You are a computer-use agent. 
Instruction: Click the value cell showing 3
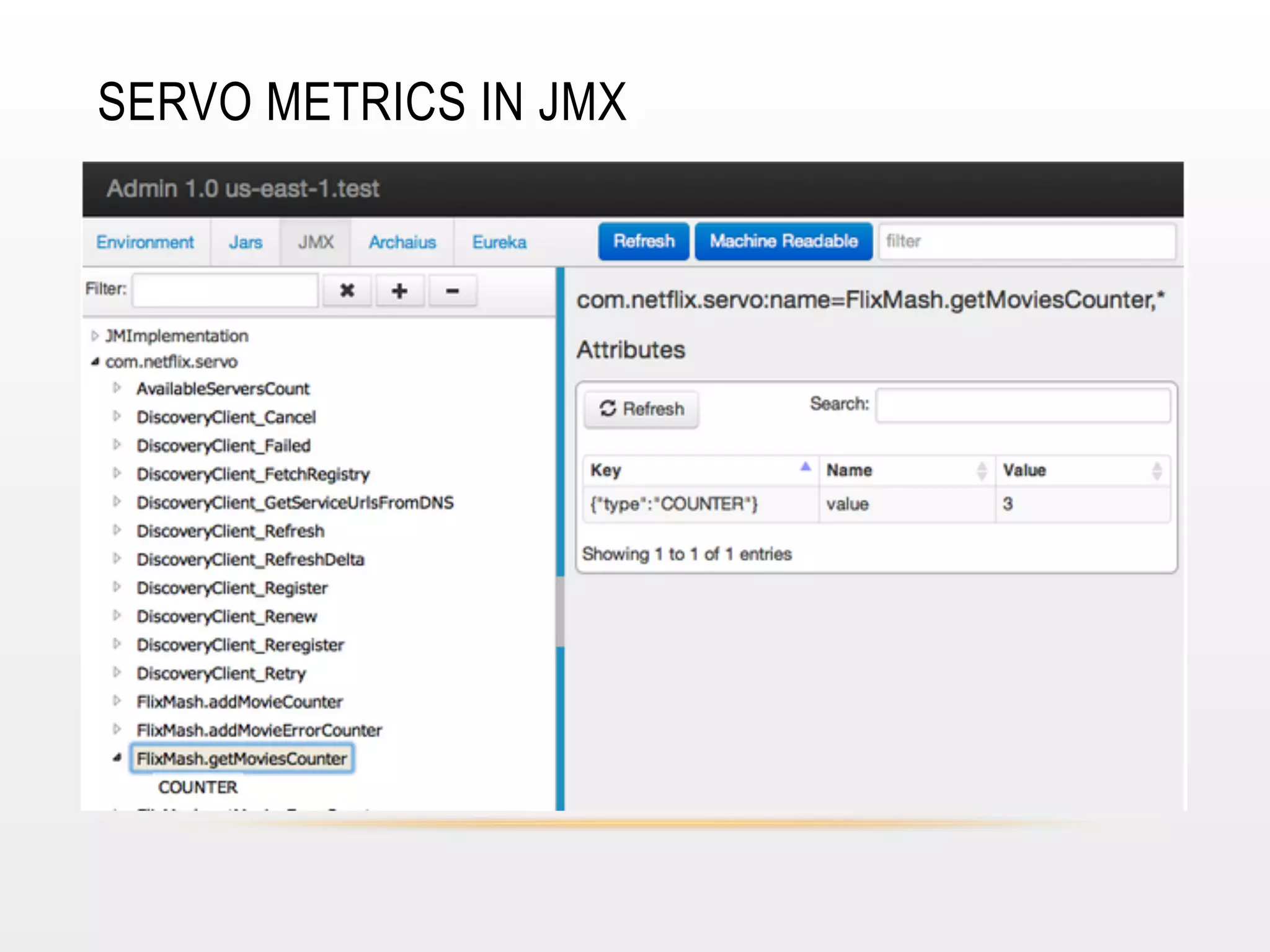point(1083,504)
